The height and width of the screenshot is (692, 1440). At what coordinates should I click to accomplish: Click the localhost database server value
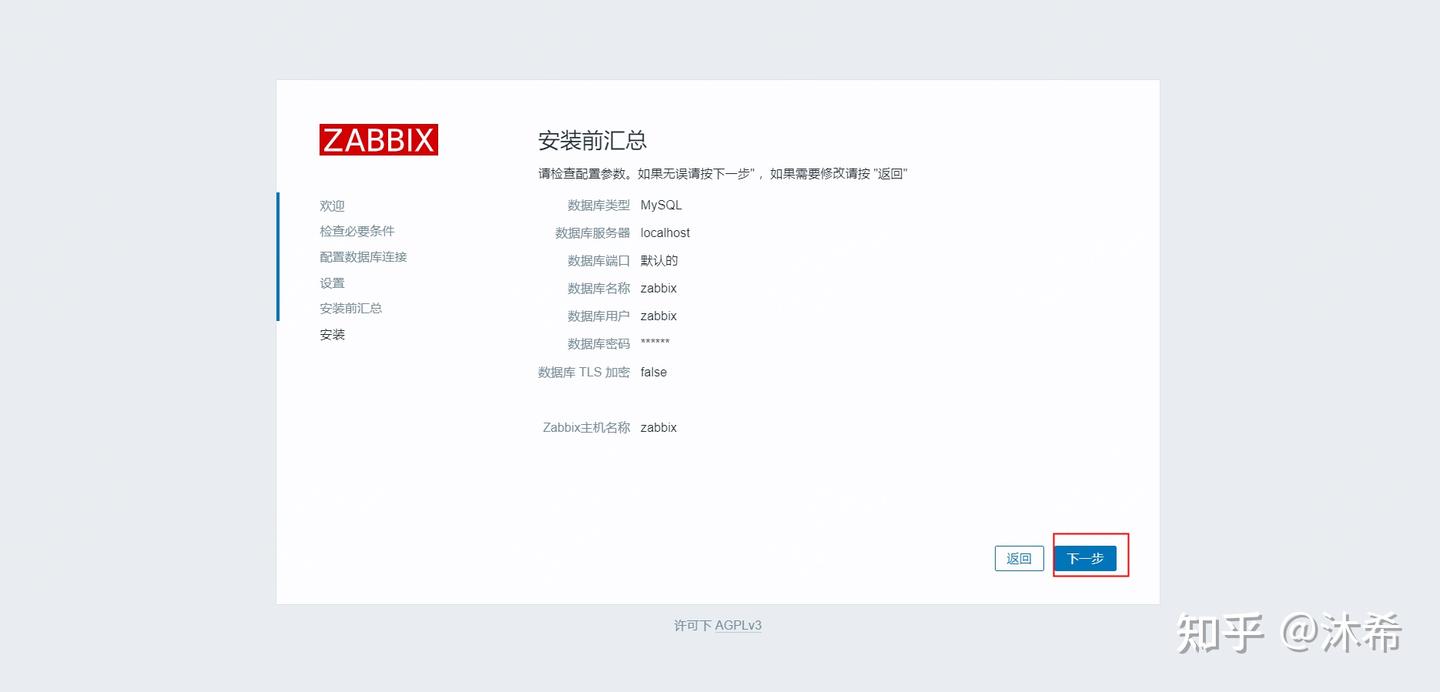[665, 232]
